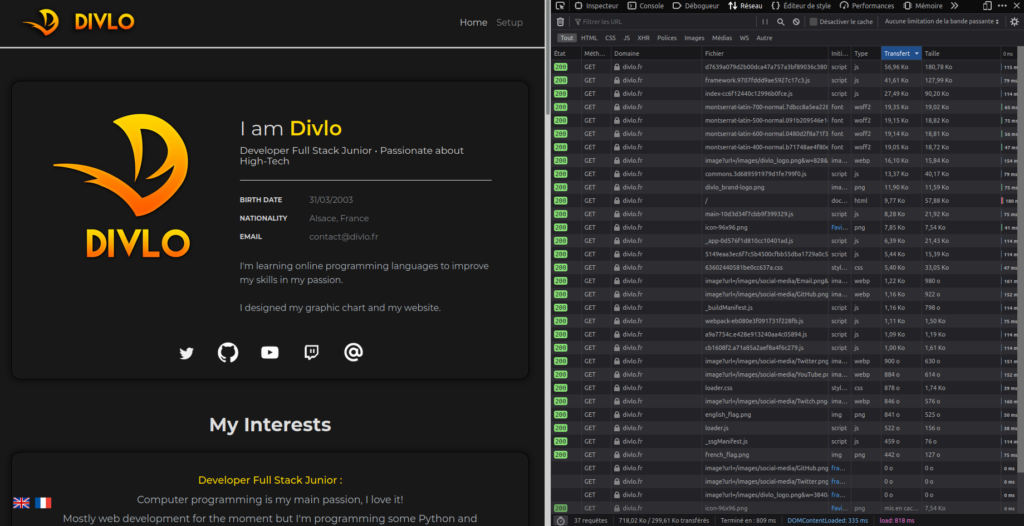Sort by Domaine column header

pyautogui.click(x=656, y=53)
